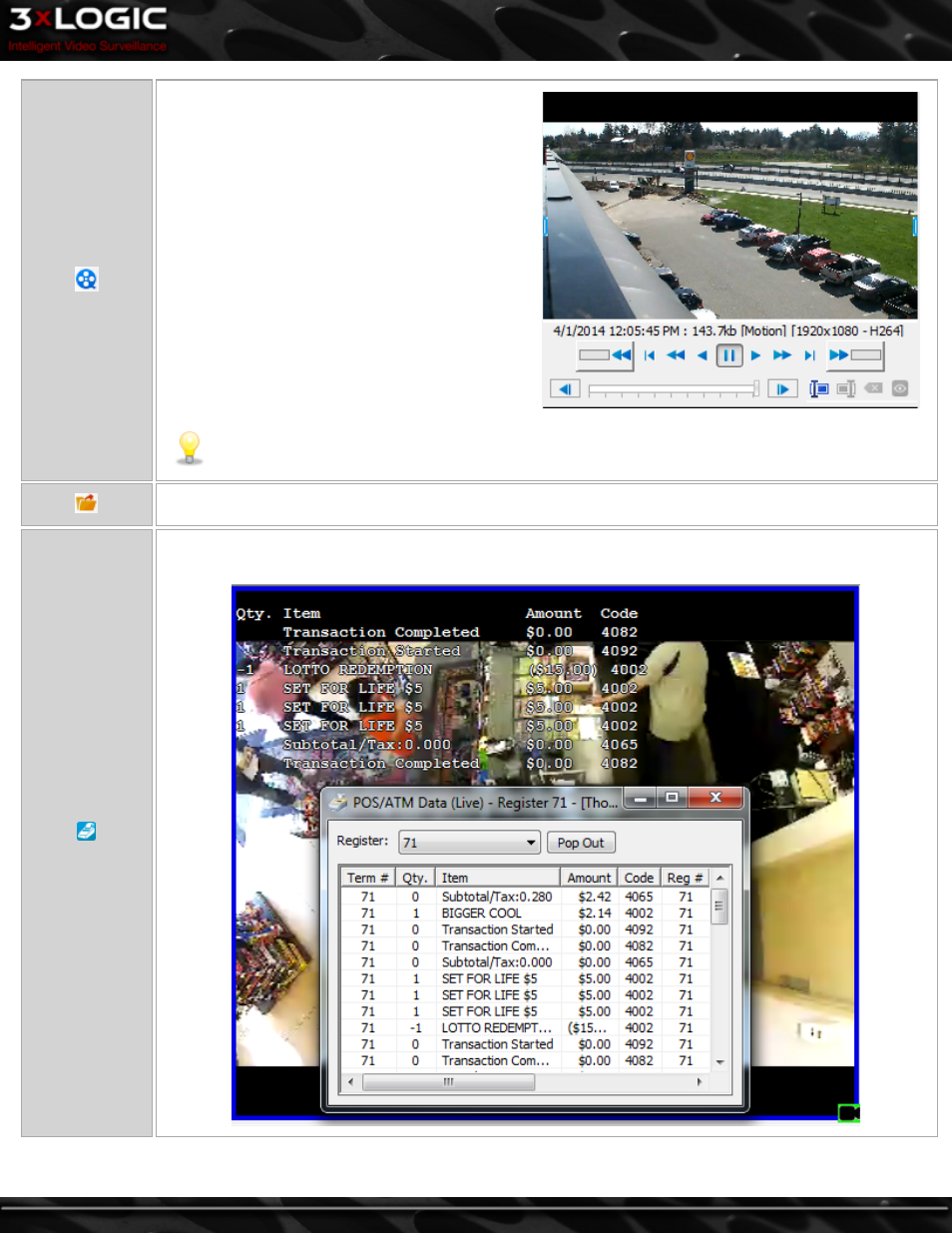Click the POS/ATM Data window title icon

[339, 802]
